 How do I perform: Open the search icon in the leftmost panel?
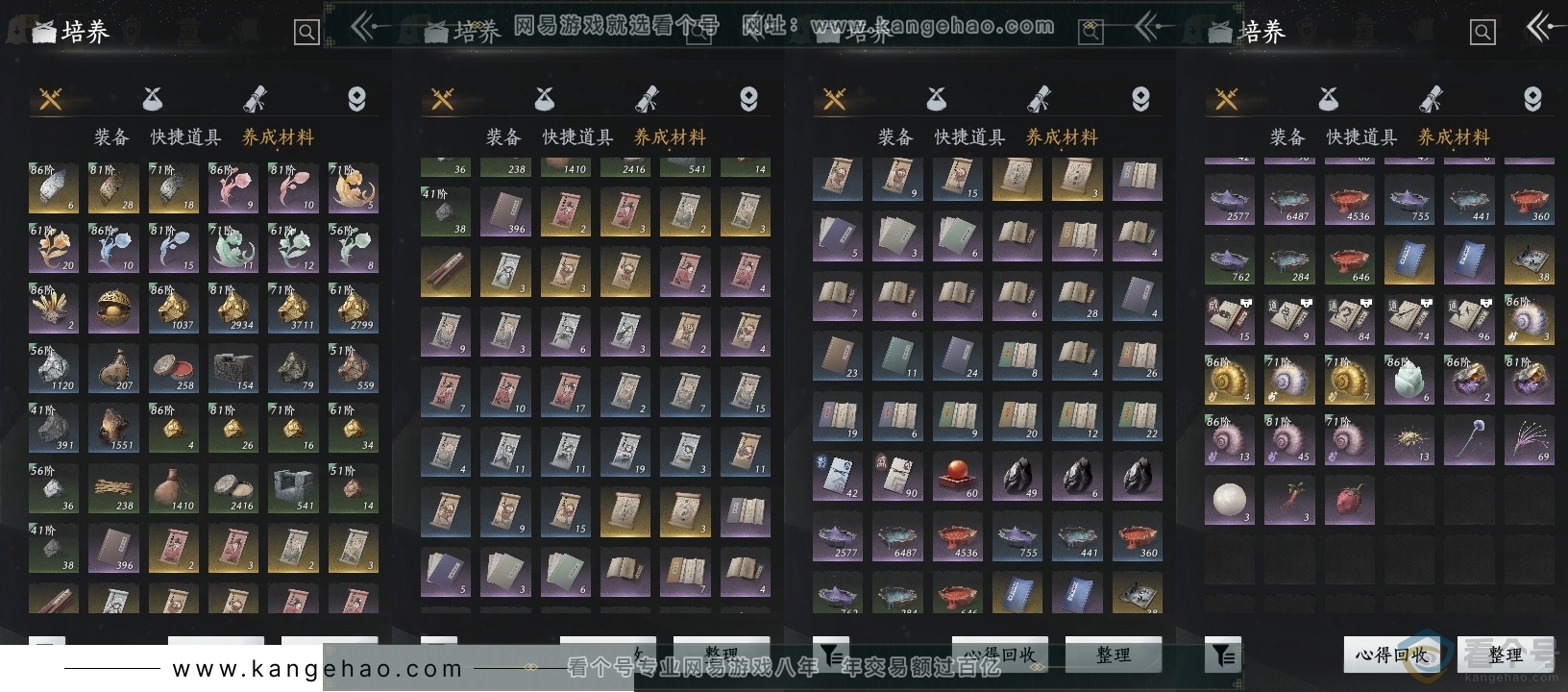(x=306, y=33)
